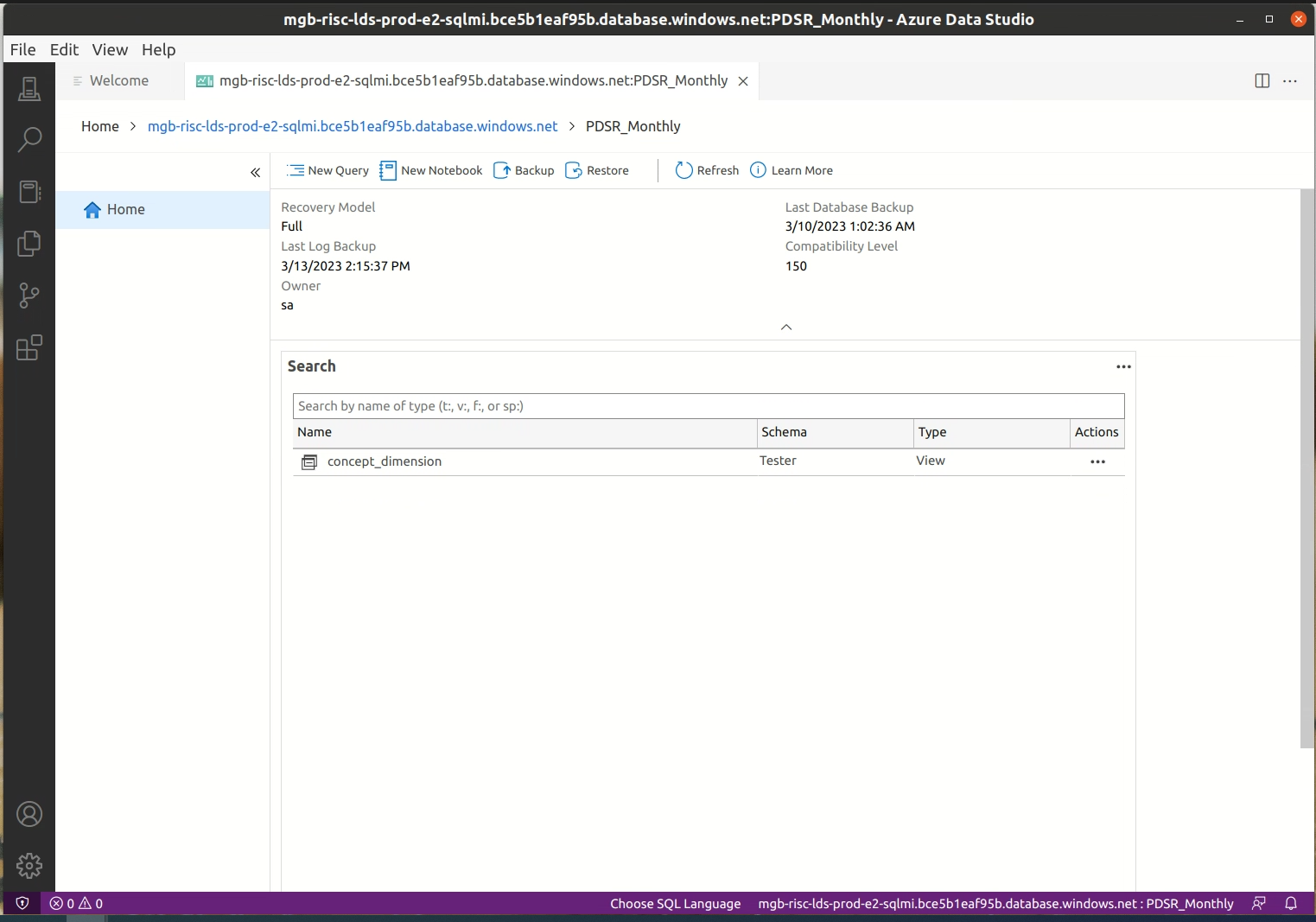Open the Accounts icon in activity bar
Image resolution: width=1316 pixels, height=922 pixels.
[x=29, y=814]
